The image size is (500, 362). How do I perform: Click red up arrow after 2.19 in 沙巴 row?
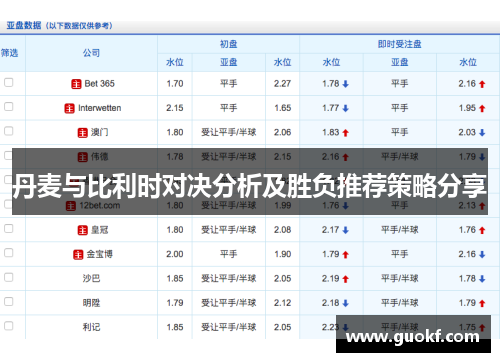[346, 279]
